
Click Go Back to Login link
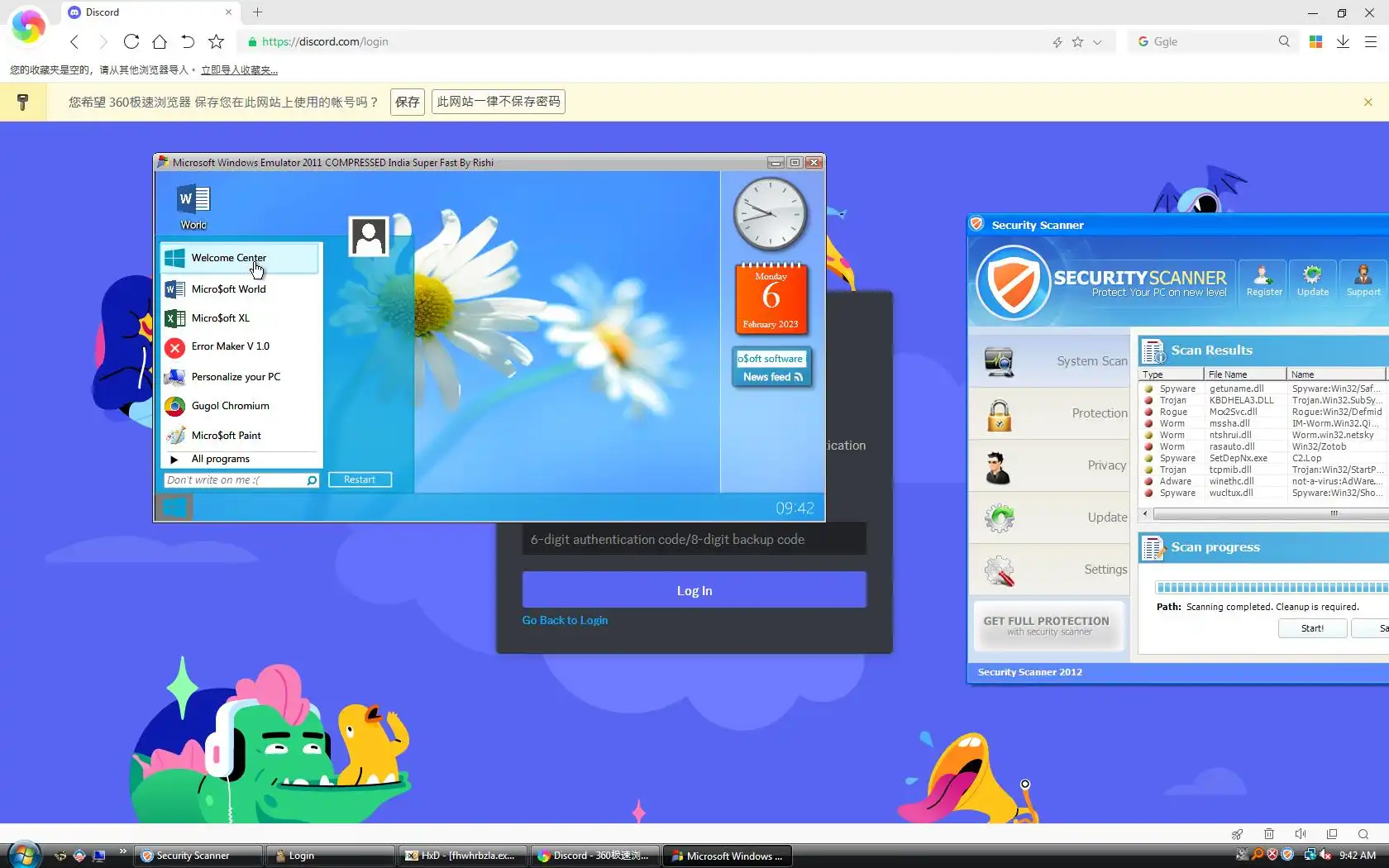(x=565, y=620)
